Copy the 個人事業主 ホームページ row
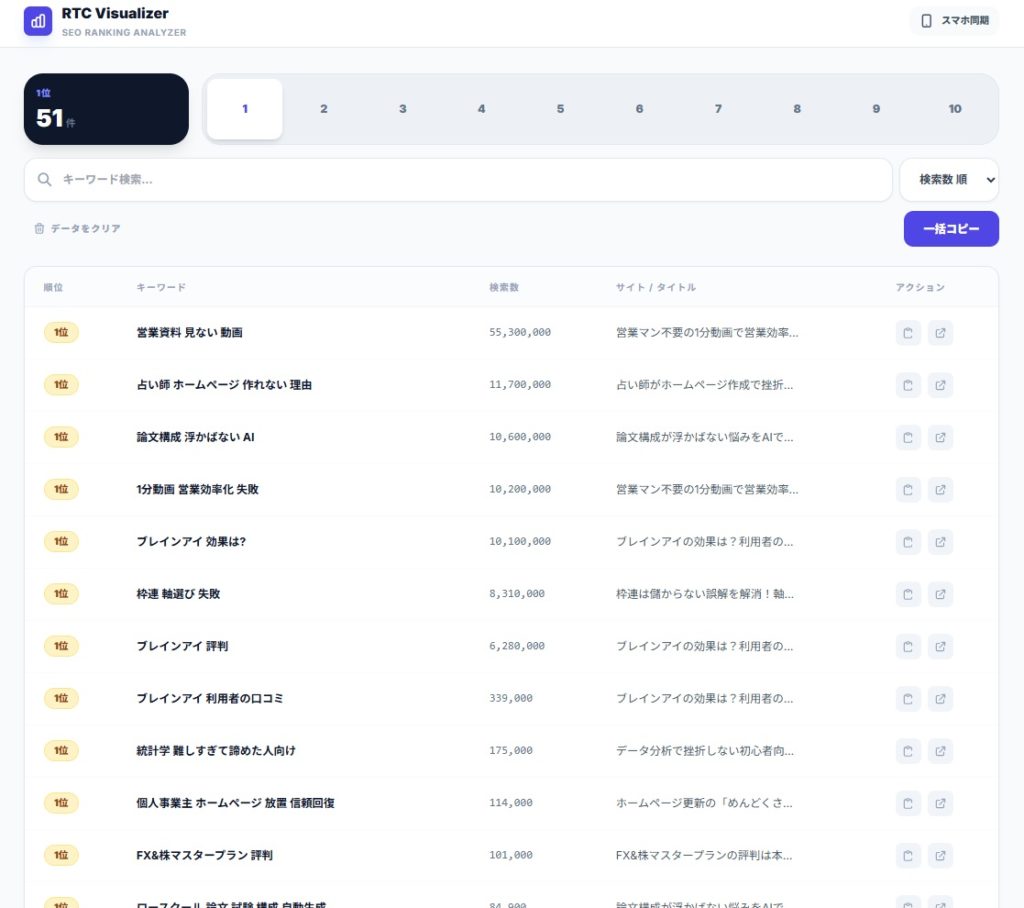 click(908, 803)
